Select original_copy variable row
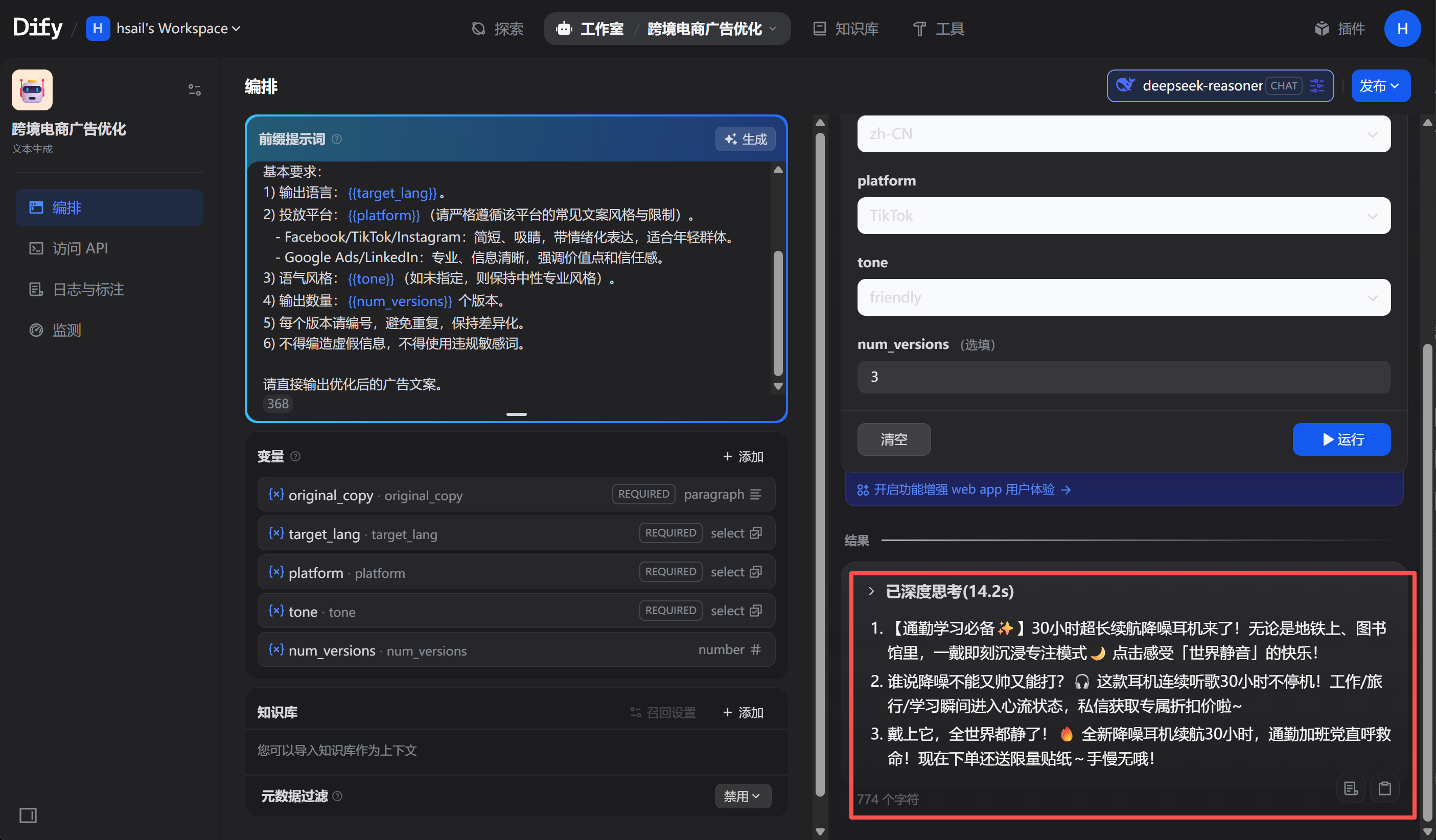Screen dimensions: 1436x840 (516, 494)
